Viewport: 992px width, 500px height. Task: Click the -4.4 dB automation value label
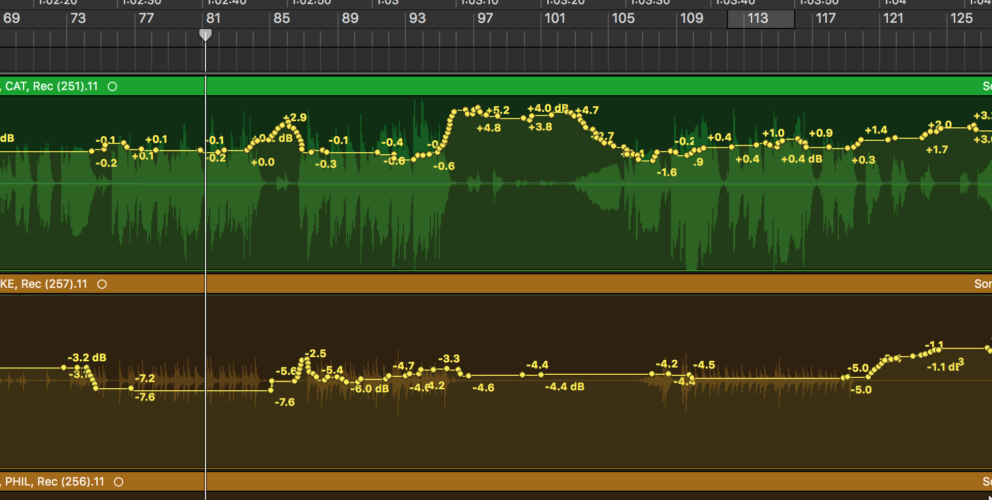(564, 387)
